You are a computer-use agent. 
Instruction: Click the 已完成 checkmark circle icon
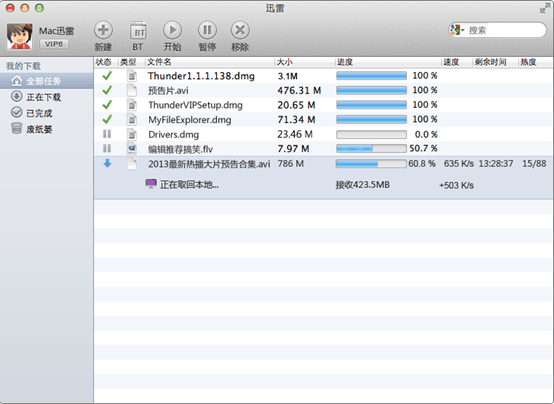point(17,112)
